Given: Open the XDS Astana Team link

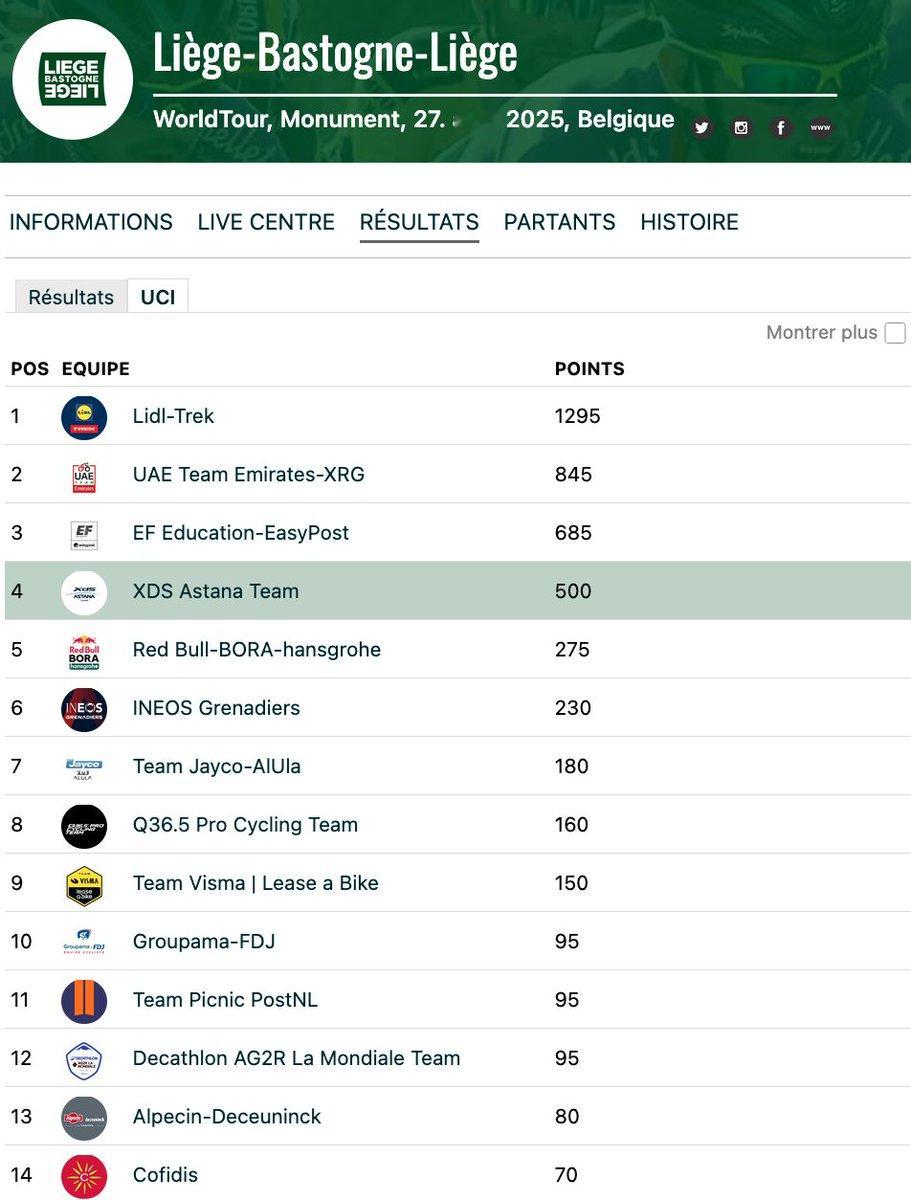Looking at the screenshot, I should click(x=215, y=591).
